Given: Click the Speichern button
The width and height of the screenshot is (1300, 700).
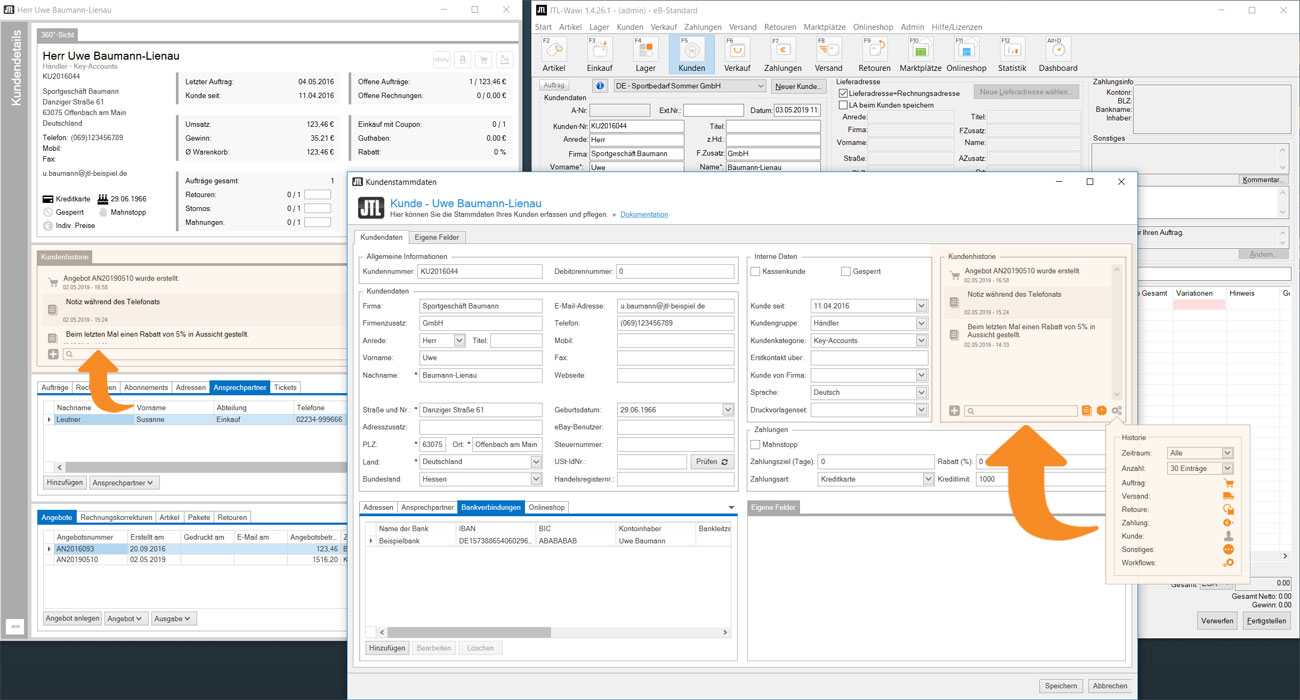Looking at the screenshot, I should tap(1061, 686).
